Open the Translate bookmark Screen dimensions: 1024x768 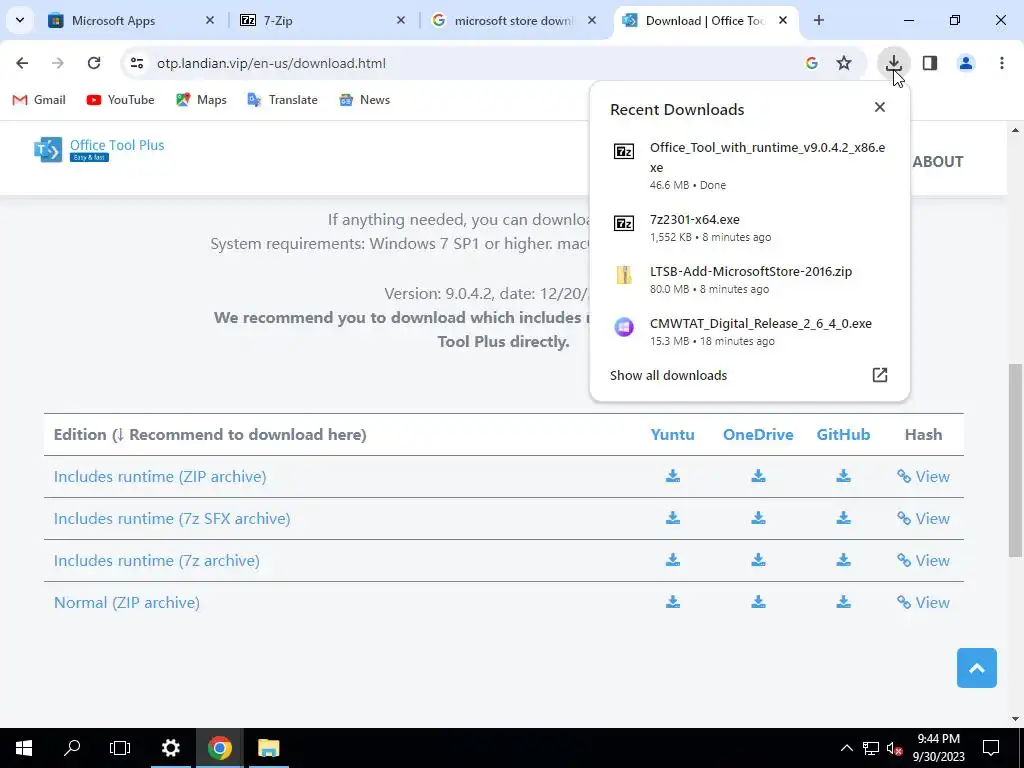tap(282, 100)
